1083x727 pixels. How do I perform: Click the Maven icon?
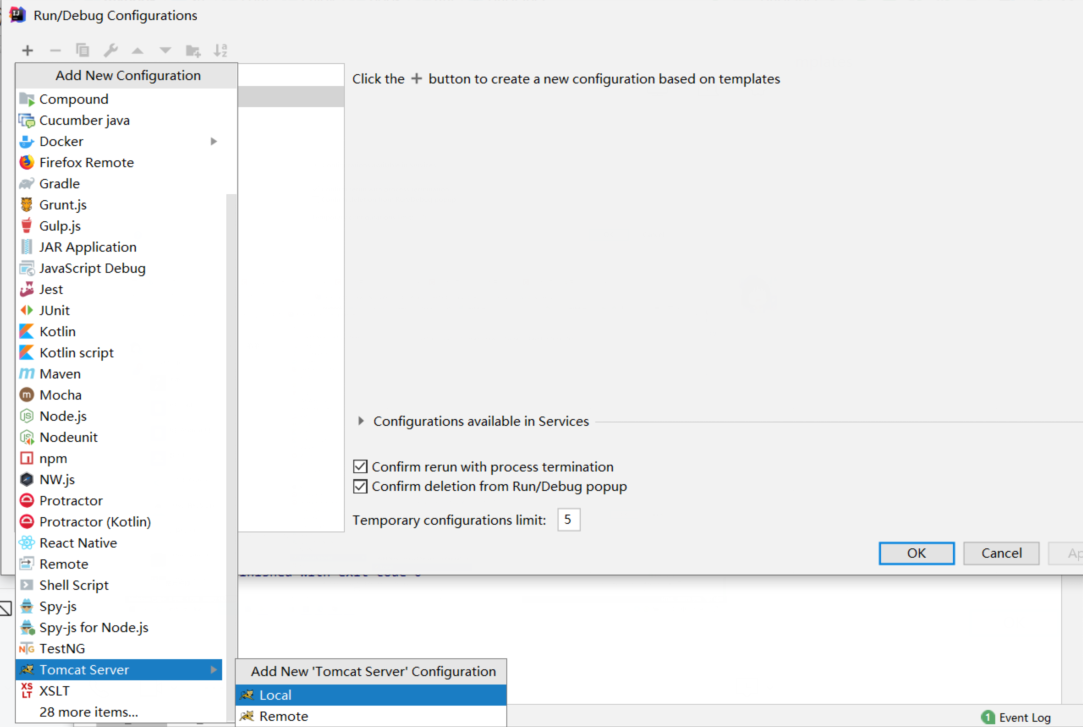tap(26, 374)
